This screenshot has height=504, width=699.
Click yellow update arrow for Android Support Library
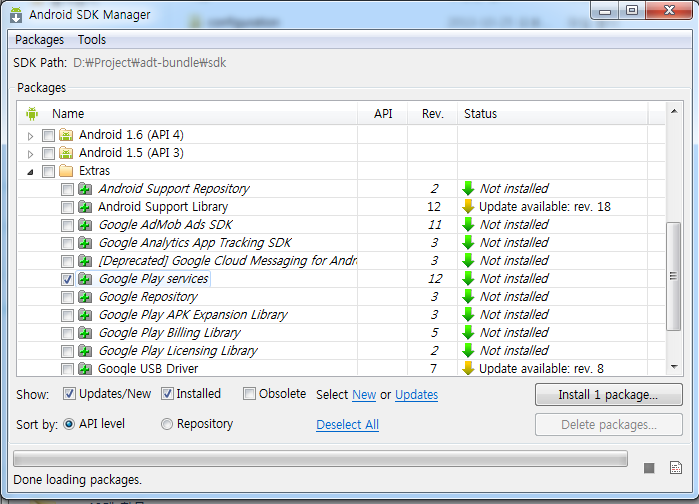pos(468,207)
